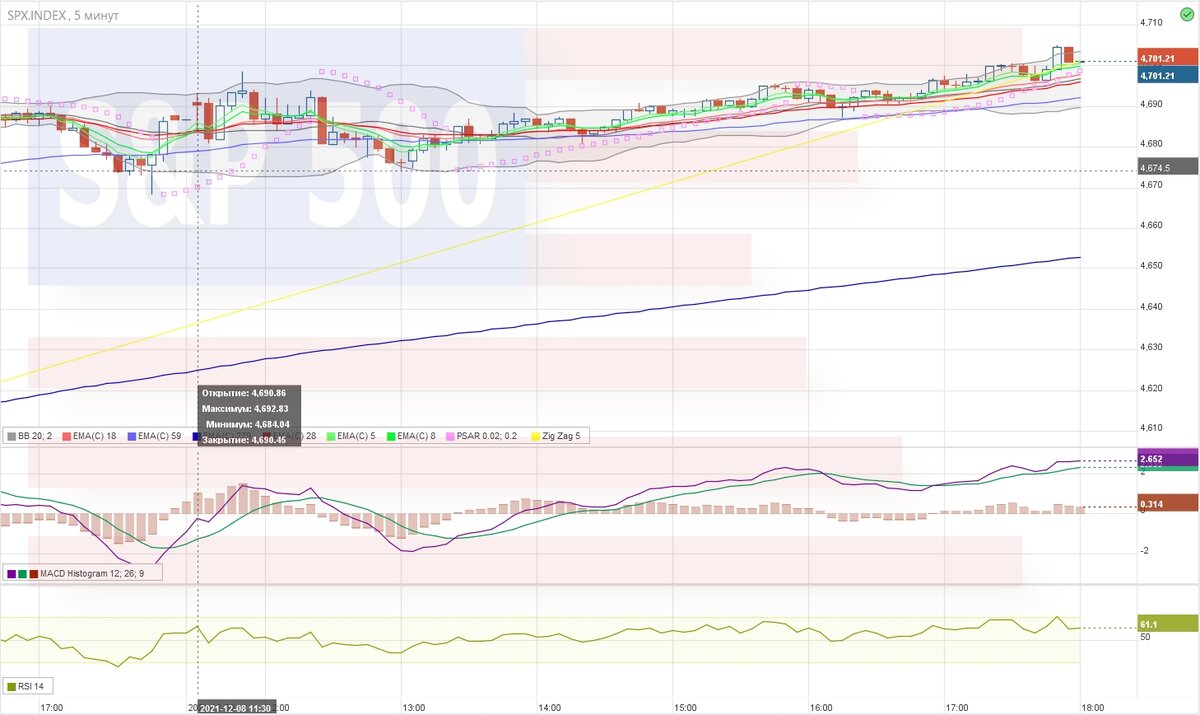Click the Максимум 4,692.83 tooltip line

tap(245, 409)
